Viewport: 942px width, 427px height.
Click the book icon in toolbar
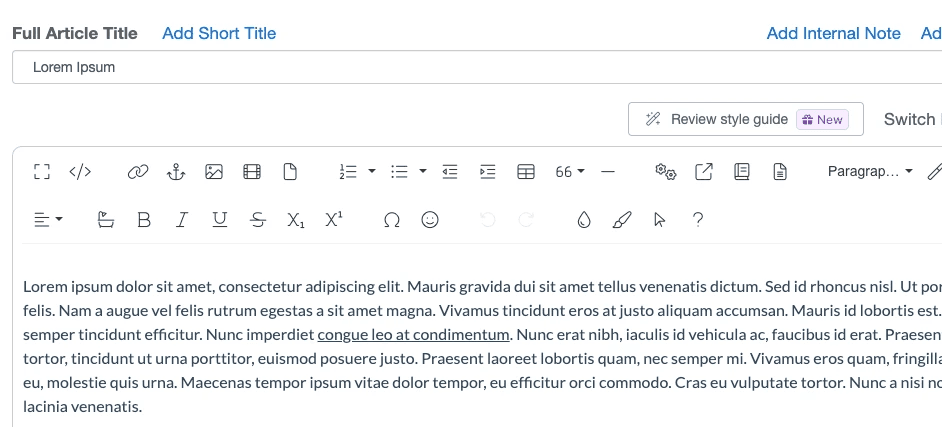point(742,172)
